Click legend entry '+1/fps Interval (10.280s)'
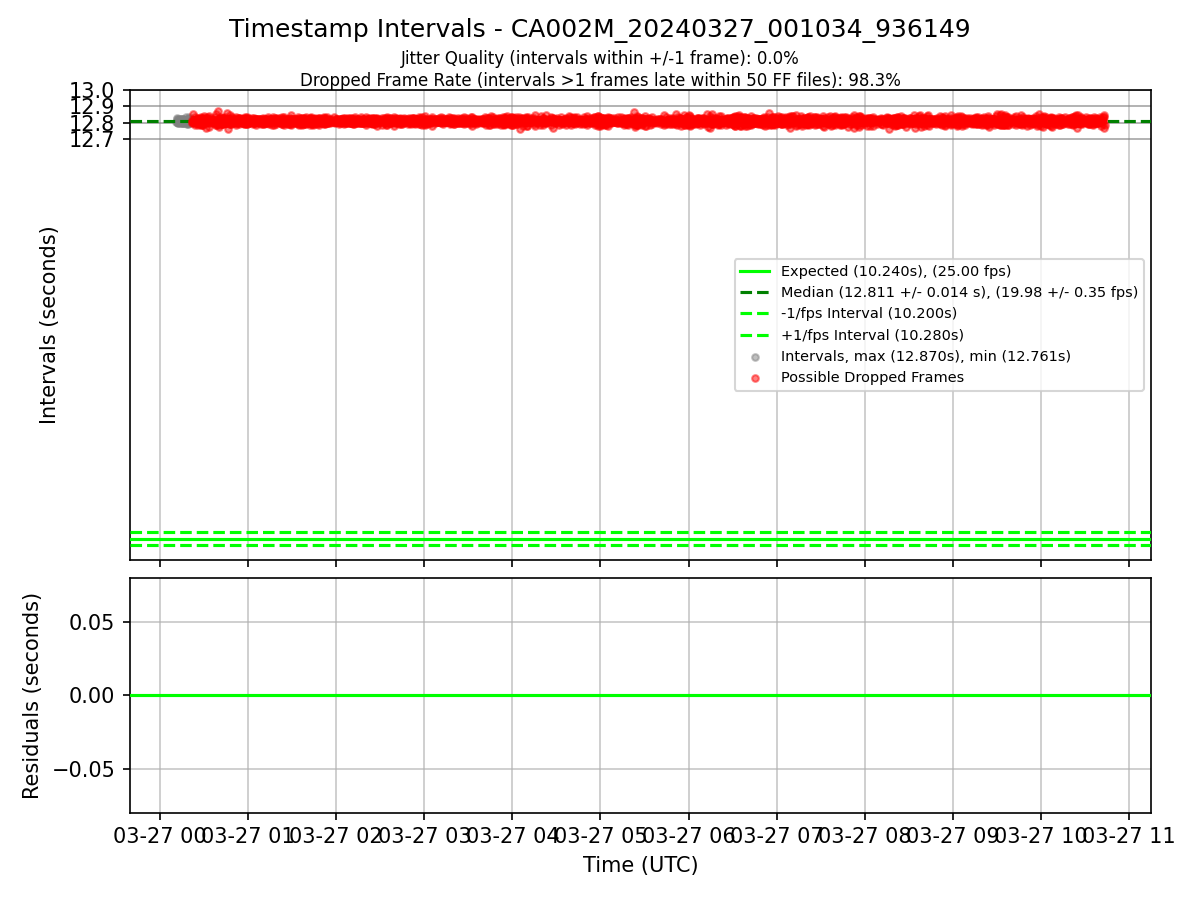 (872, 335)
